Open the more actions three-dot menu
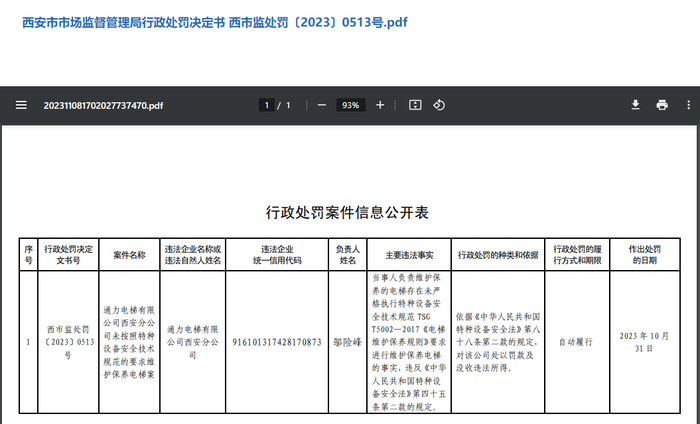Viewport: 700px width, 424px height. (688, 105)
